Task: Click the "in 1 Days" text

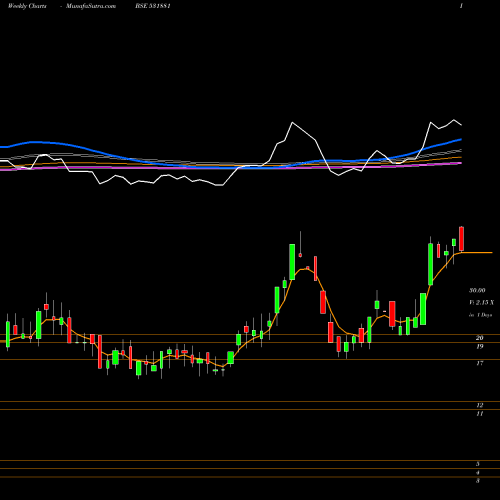Action: point(480,315)
